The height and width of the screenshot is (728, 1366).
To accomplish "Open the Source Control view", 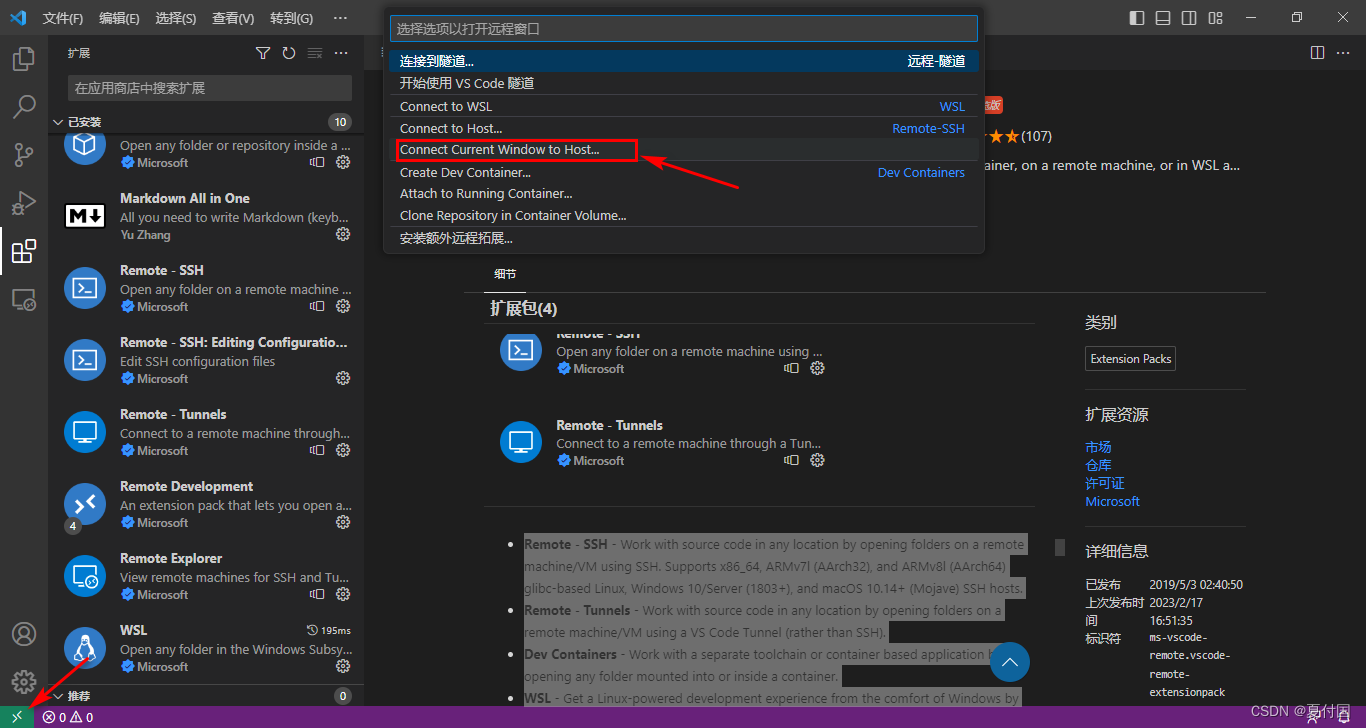I will [24, 155].
